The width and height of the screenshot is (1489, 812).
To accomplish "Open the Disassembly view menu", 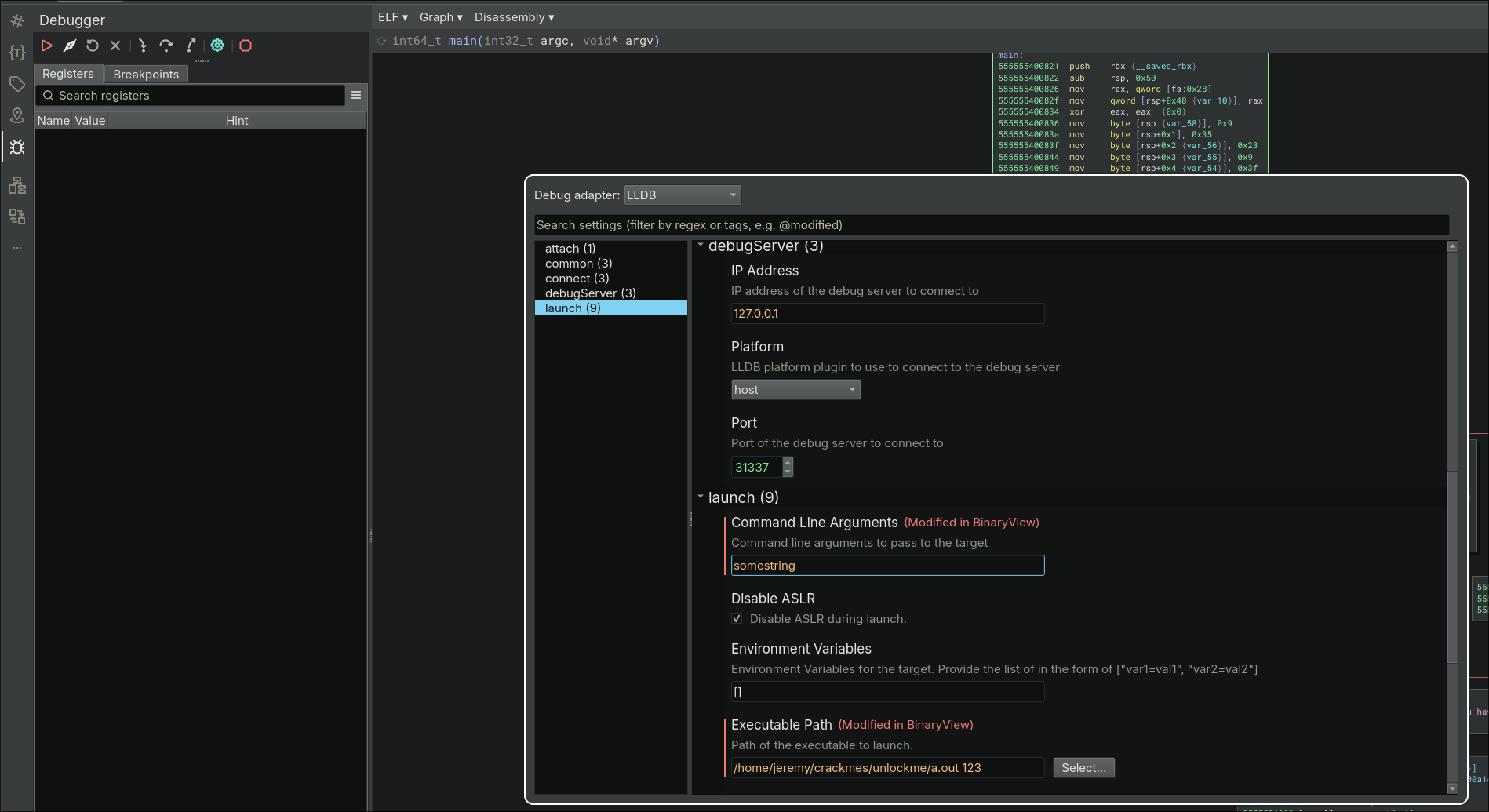I will [514, 17].
